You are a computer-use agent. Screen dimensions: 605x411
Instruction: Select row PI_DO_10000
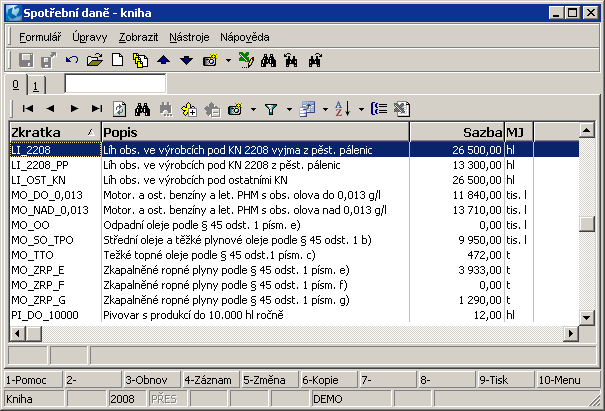294,315
